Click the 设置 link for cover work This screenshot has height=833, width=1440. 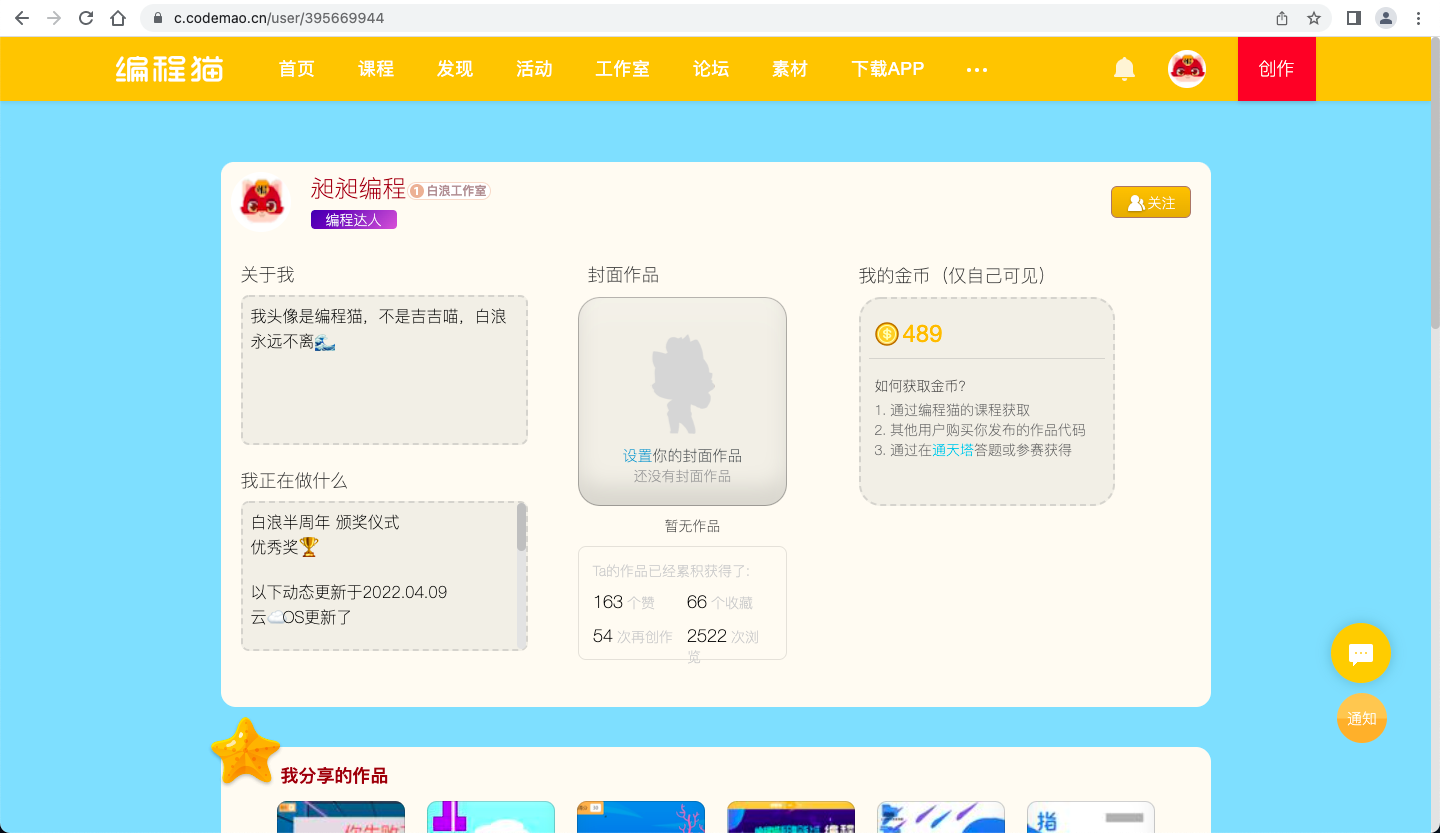[637, 456]
